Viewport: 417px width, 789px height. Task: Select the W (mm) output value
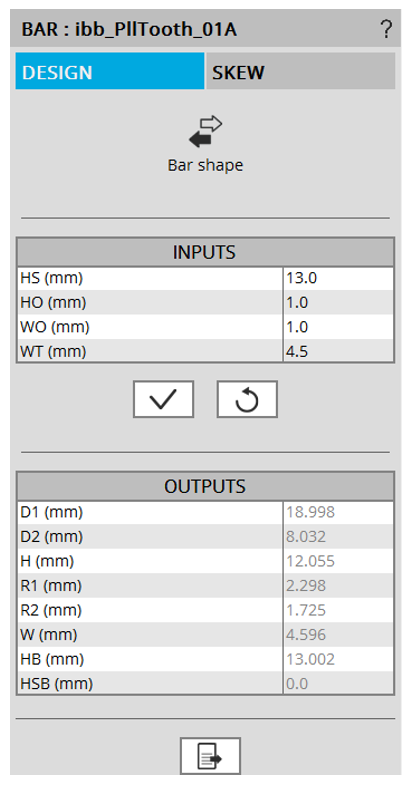pos(338,635)
